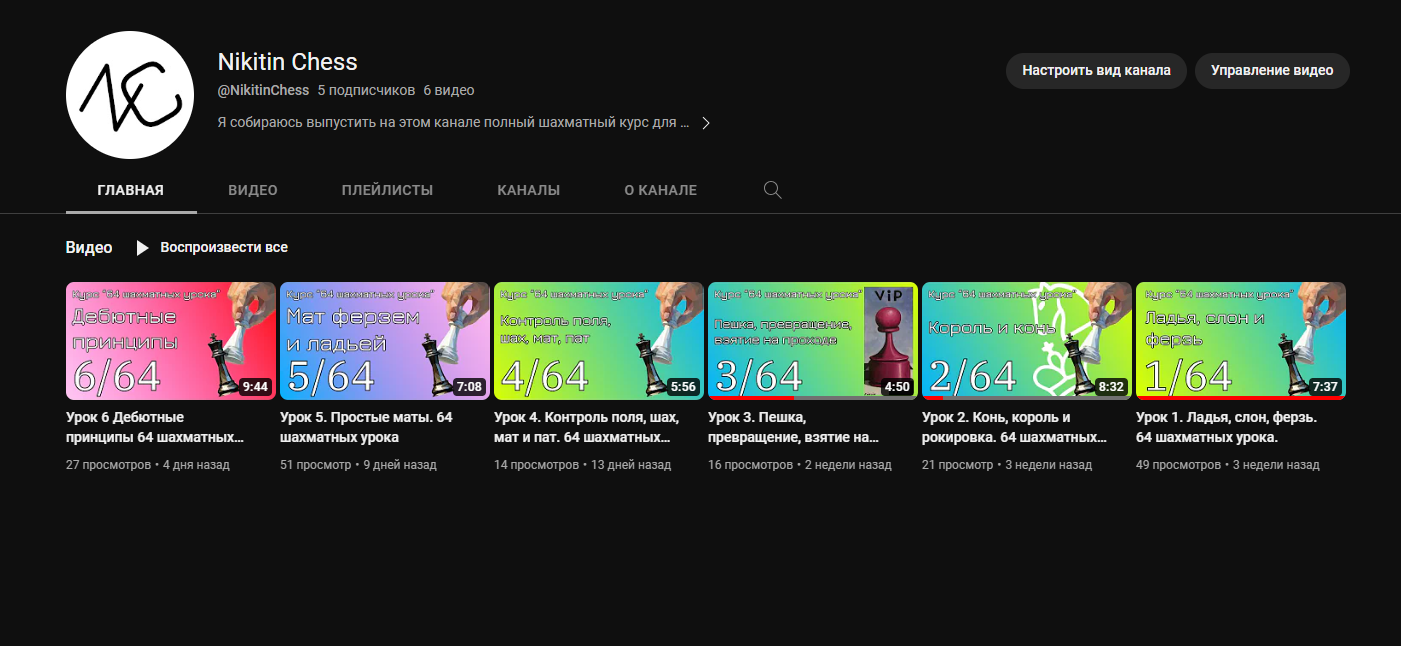This screenshot has height=646, width=1401.
Task: Open thumbnail 4/64 Контроль поля
Action: [599, 341]
